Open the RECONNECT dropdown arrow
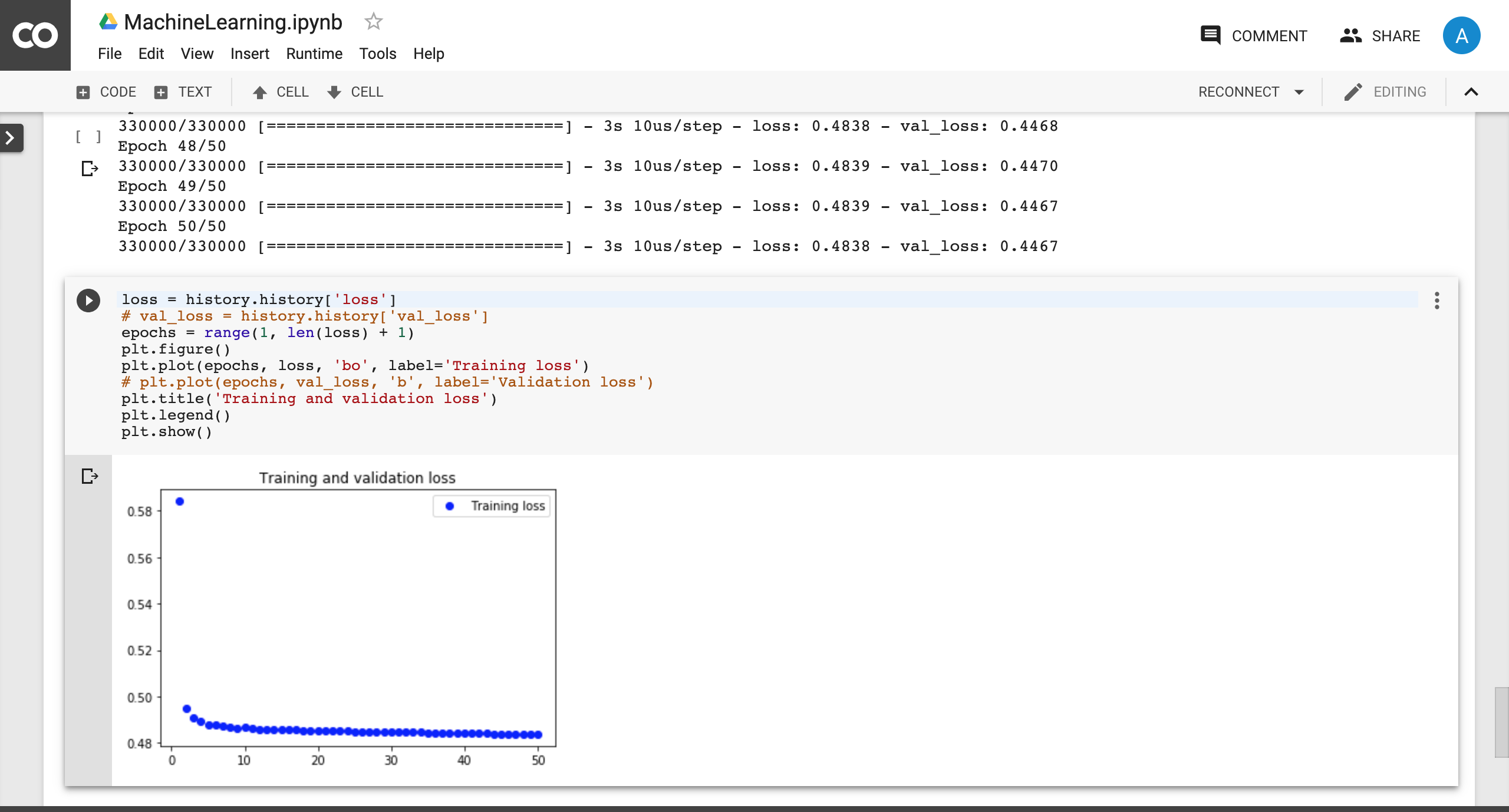 [1299, 92]
